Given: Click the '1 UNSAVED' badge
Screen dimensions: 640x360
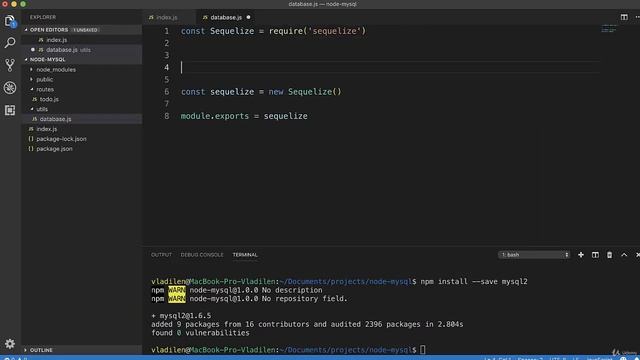Looking at the screenshot, I should coord(86,30).
